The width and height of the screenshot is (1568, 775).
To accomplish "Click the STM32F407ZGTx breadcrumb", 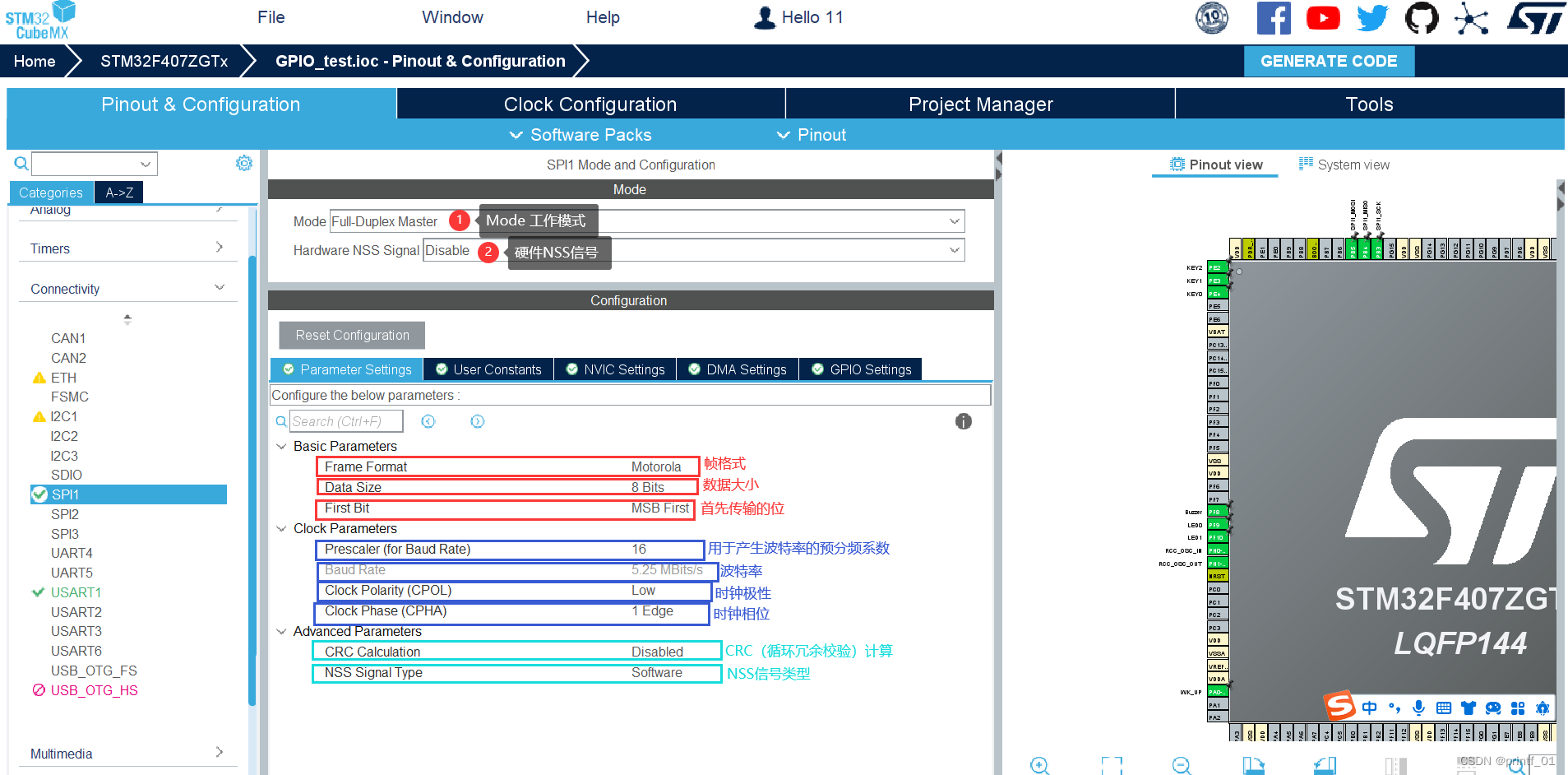I will (164, 61).
